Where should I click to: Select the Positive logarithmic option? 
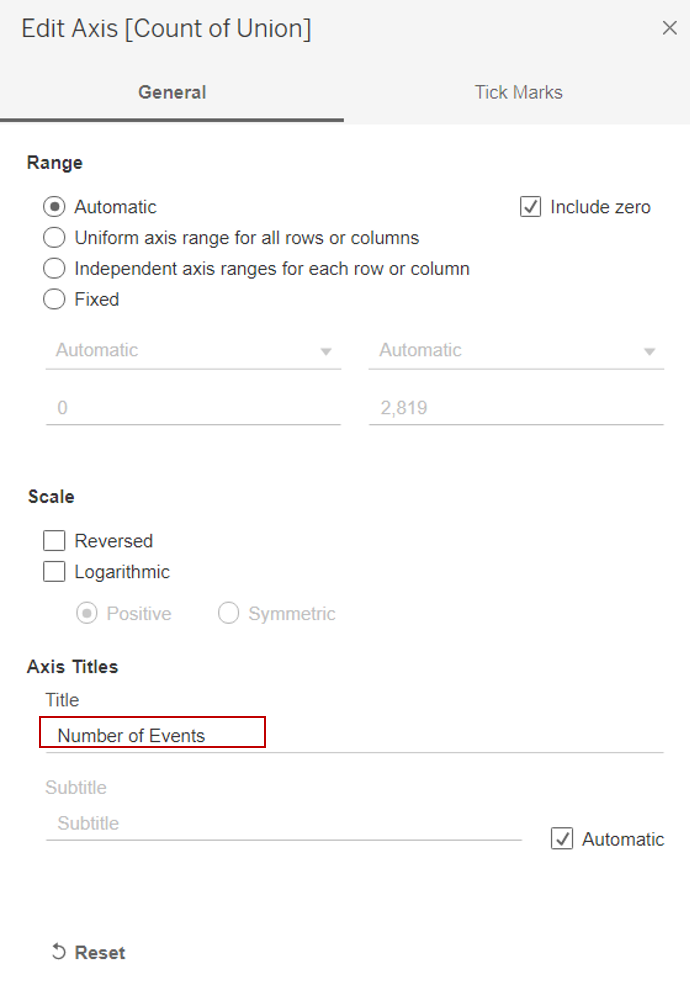[x=88, y=613]
